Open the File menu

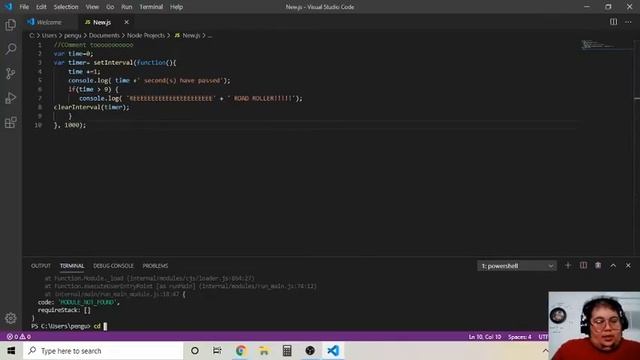[x=24, y=7]
